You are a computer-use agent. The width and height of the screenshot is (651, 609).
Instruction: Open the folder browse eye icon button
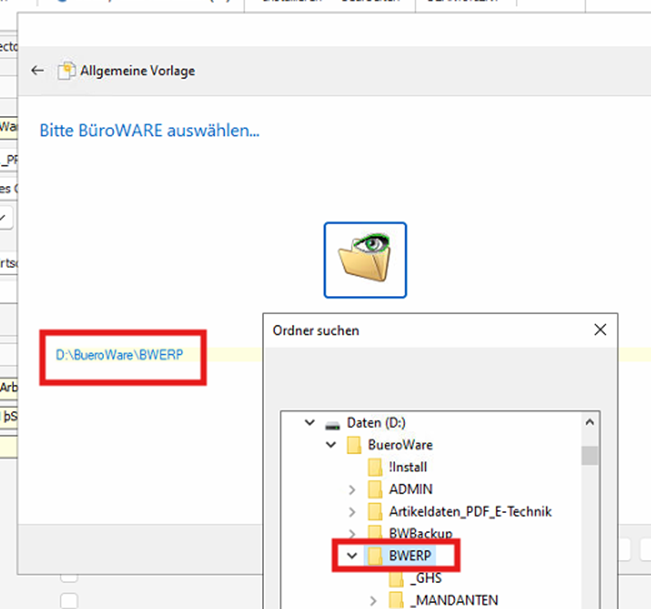pyautogui.click(x=365, y=260)
